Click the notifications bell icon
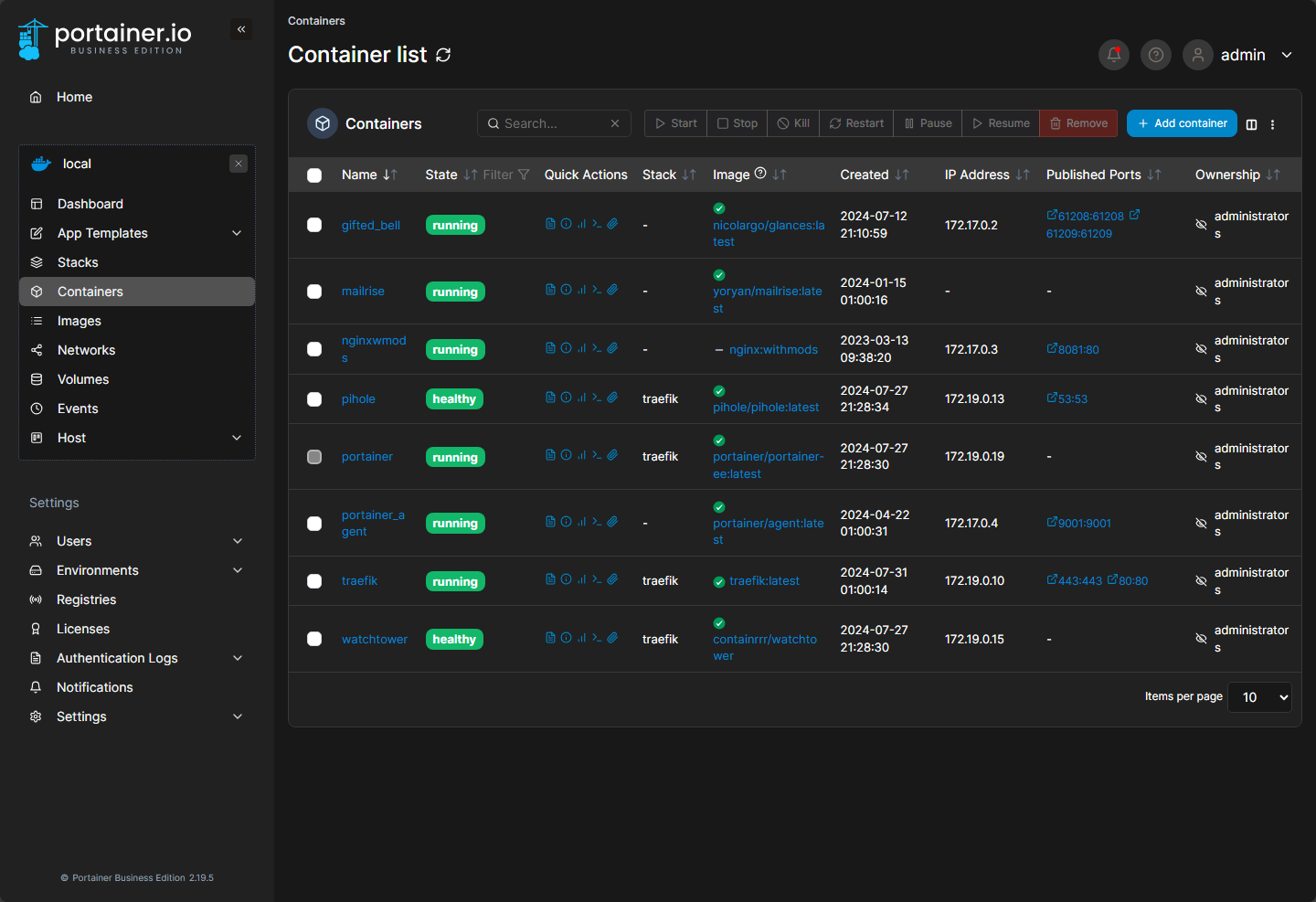1316x902 pixels. (1113, 55)
